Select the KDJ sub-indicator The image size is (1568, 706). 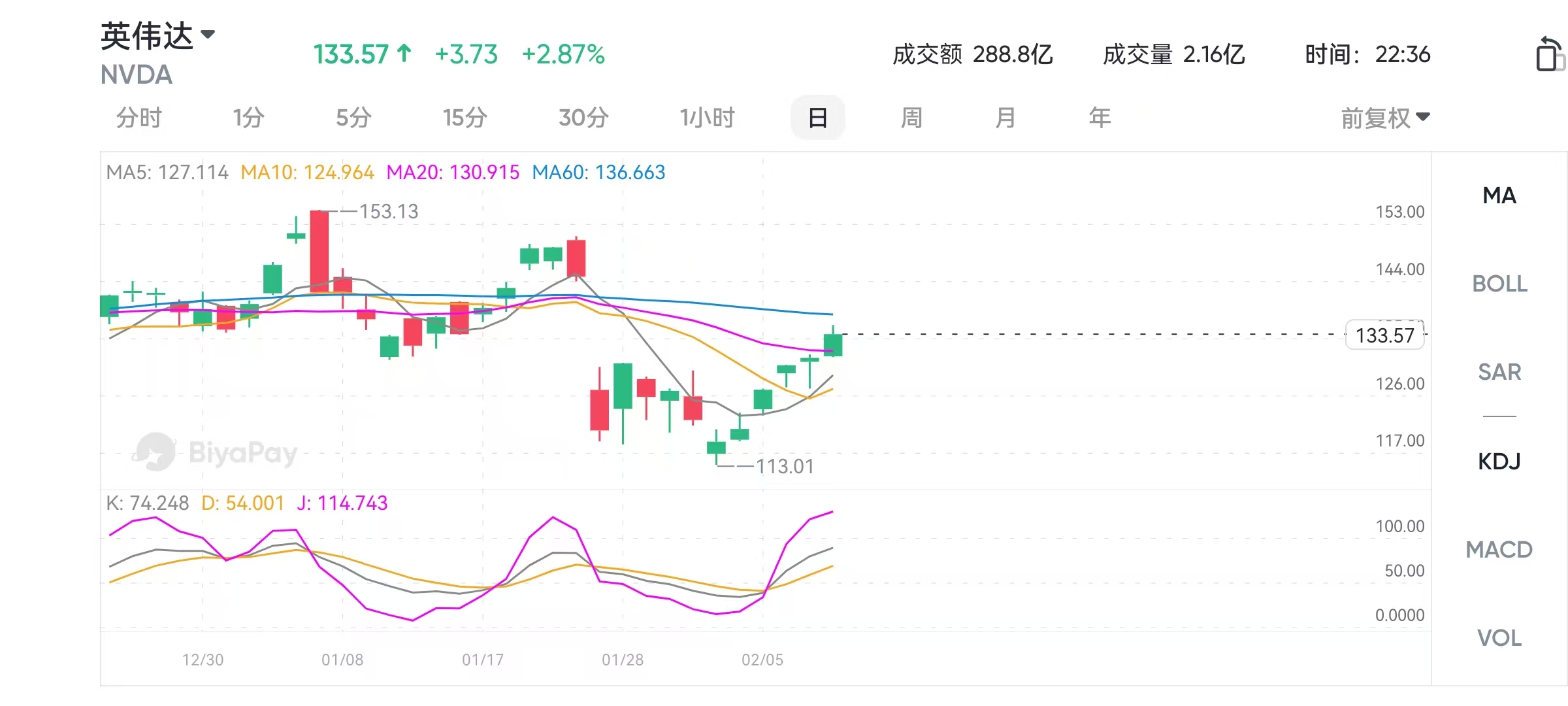[x=1499, y=462]
